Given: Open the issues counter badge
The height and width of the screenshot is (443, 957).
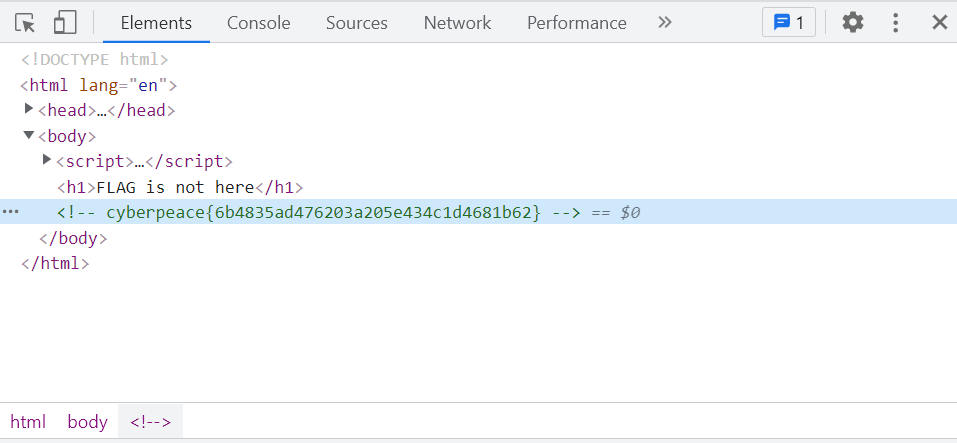Looking at the screenshot, I should tap(788, 22).
